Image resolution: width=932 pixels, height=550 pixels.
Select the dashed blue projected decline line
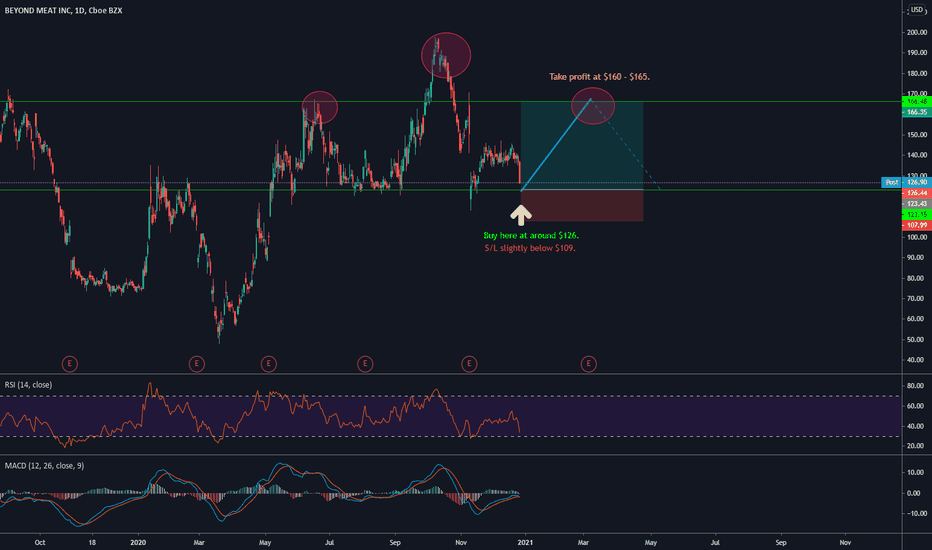click(x=625, y=144)
